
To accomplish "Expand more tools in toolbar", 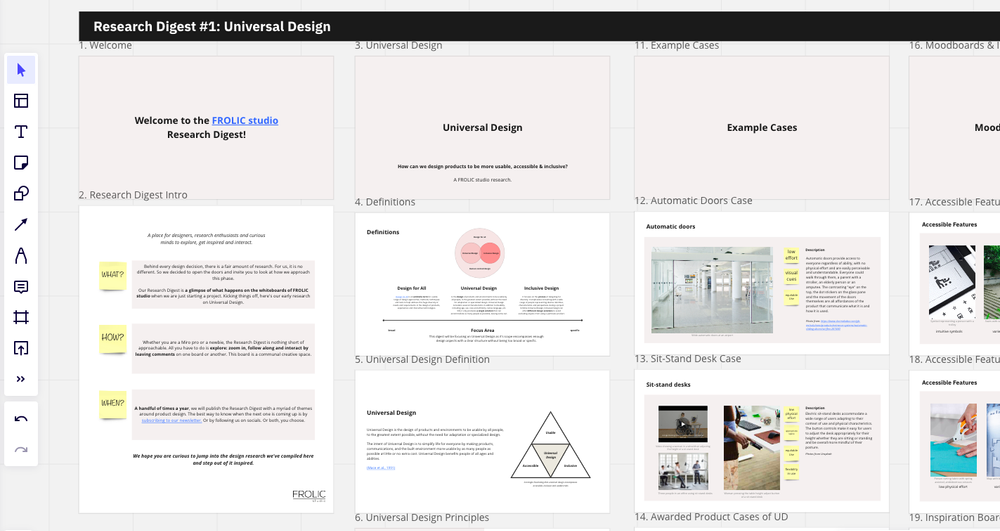I will (x=21, y=379).
